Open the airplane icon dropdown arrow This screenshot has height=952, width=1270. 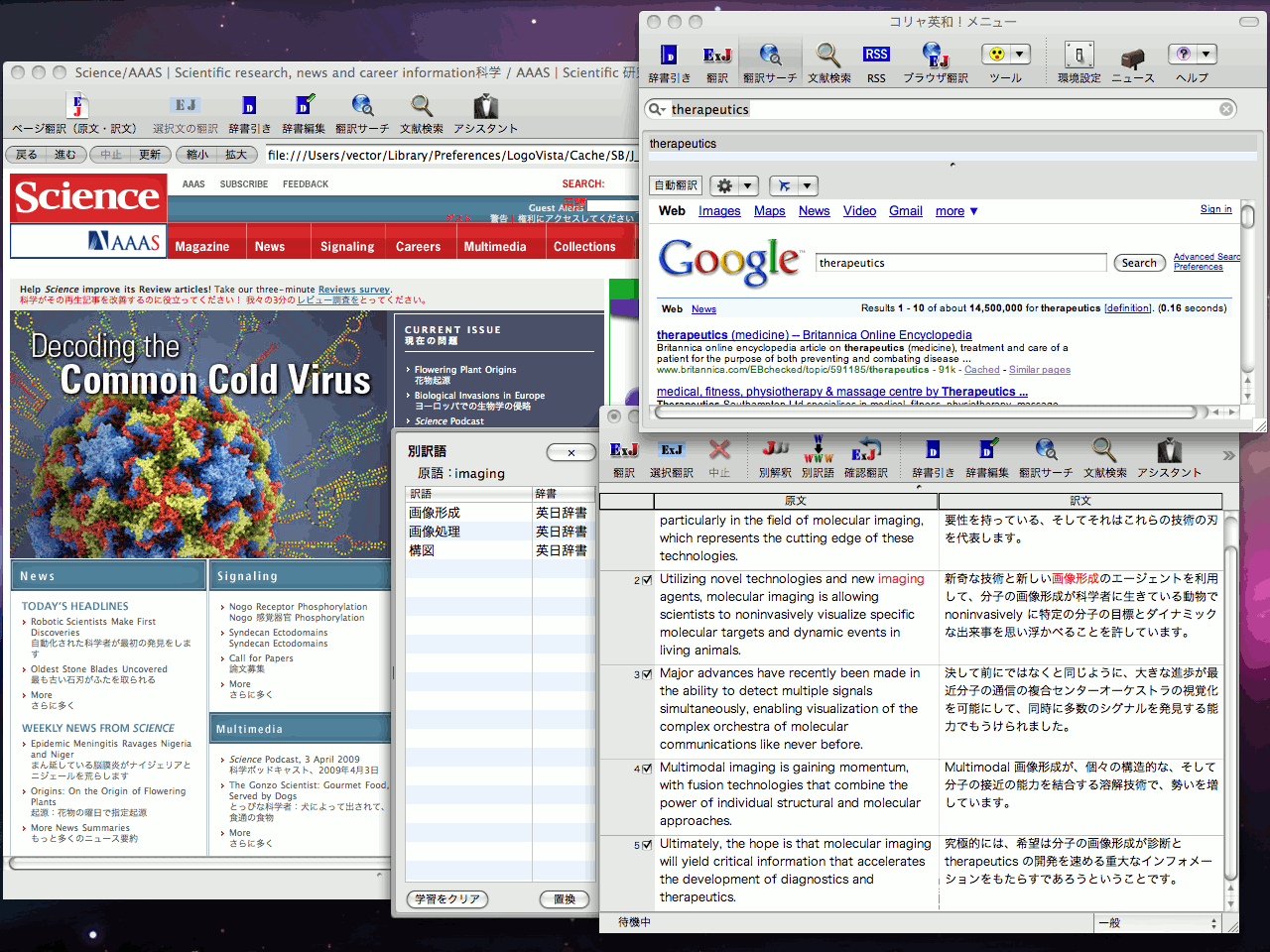[808, 185]
